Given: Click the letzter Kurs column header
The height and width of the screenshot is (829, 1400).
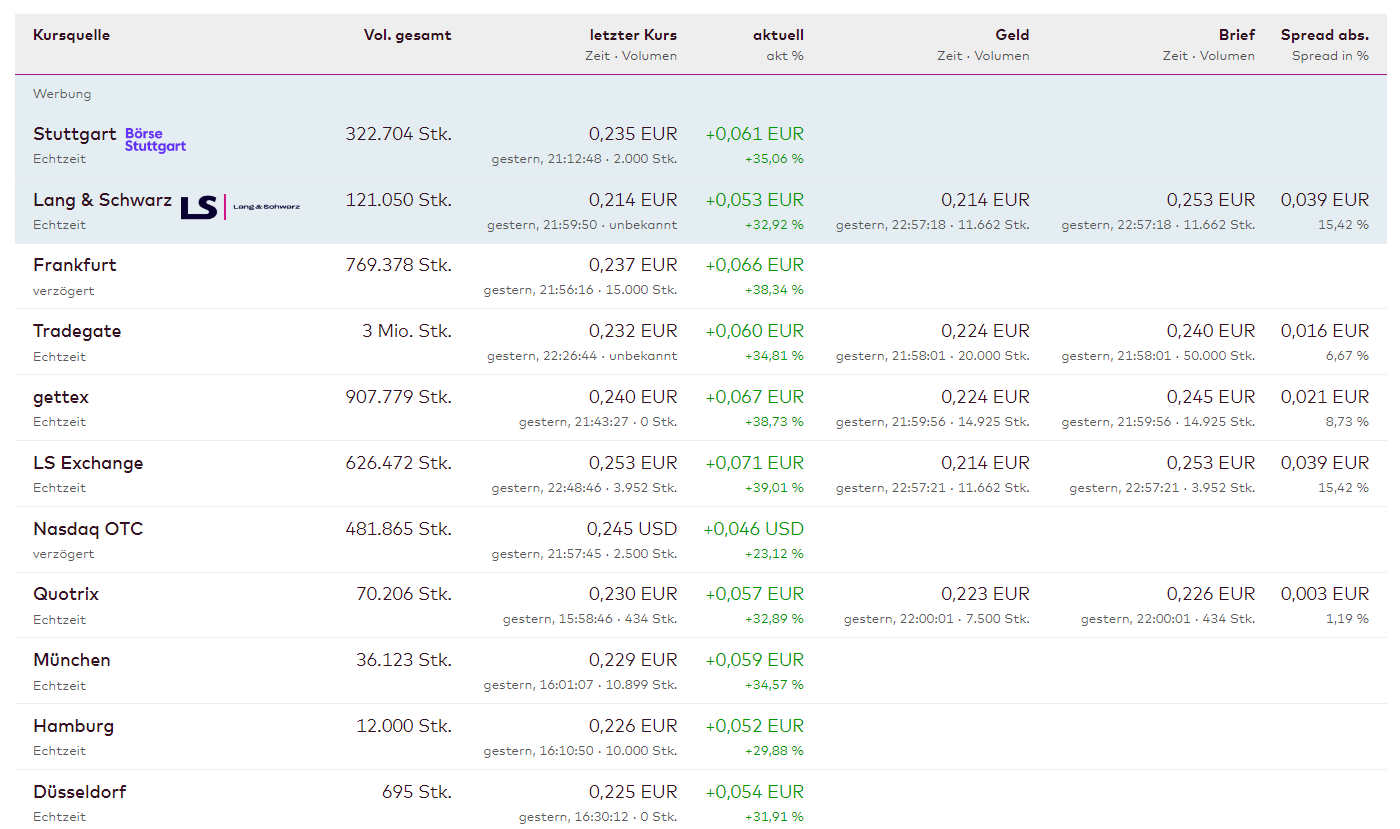Looking at the screenshot, I should pos(633,35).
